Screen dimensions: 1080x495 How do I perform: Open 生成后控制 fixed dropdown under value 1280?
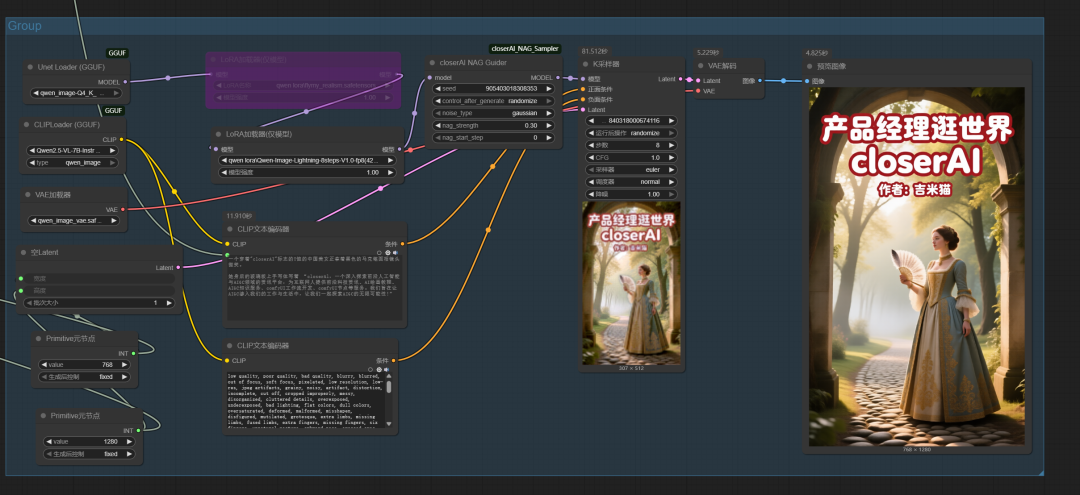(x=90, y=454)
